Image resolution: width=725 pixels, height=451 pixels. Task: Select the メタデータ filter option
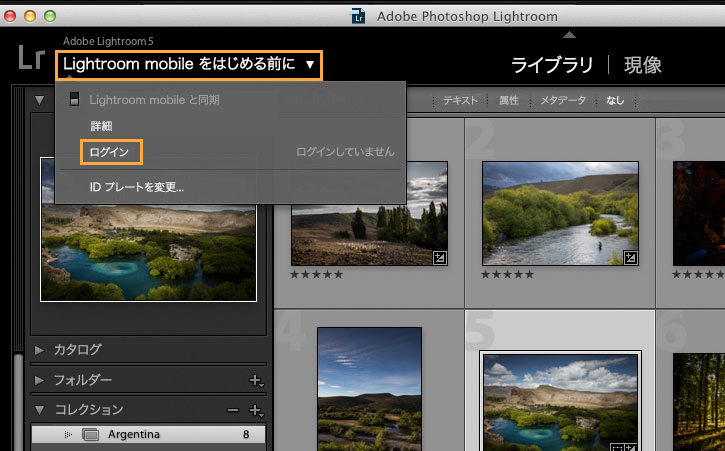coord(563,100)
